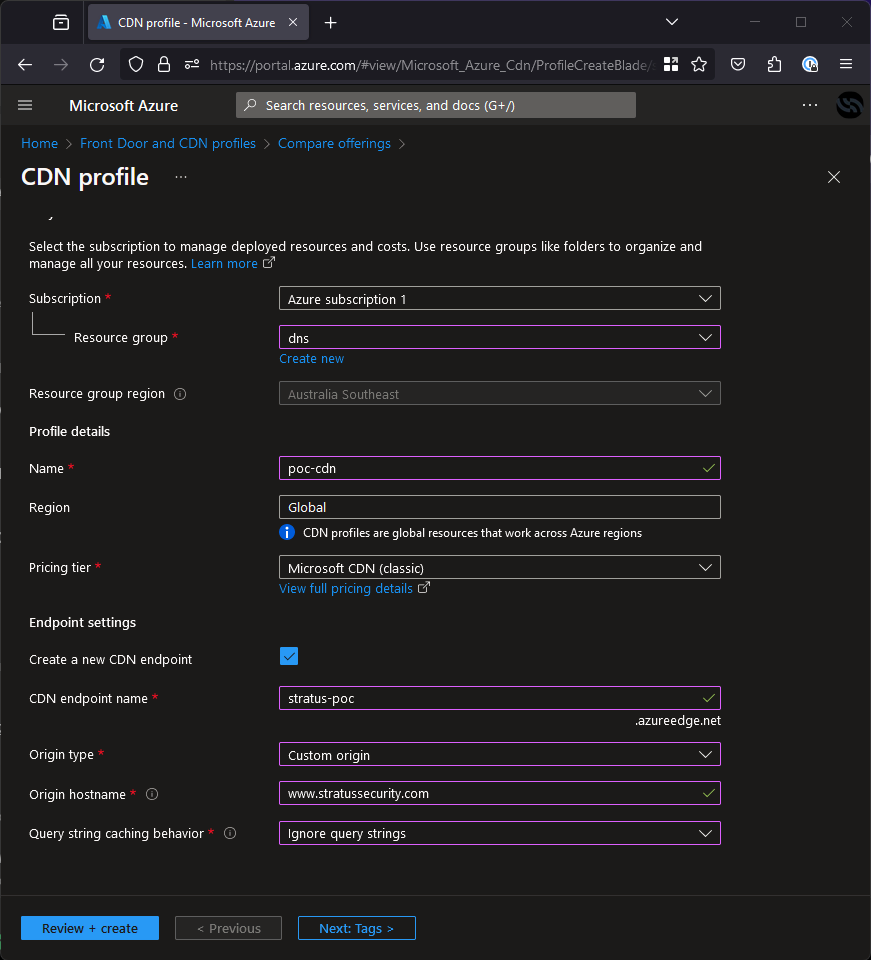Viewport: 871px width, 960px height.
Task: Open the Pocket save icon
Action: point(738,64)
